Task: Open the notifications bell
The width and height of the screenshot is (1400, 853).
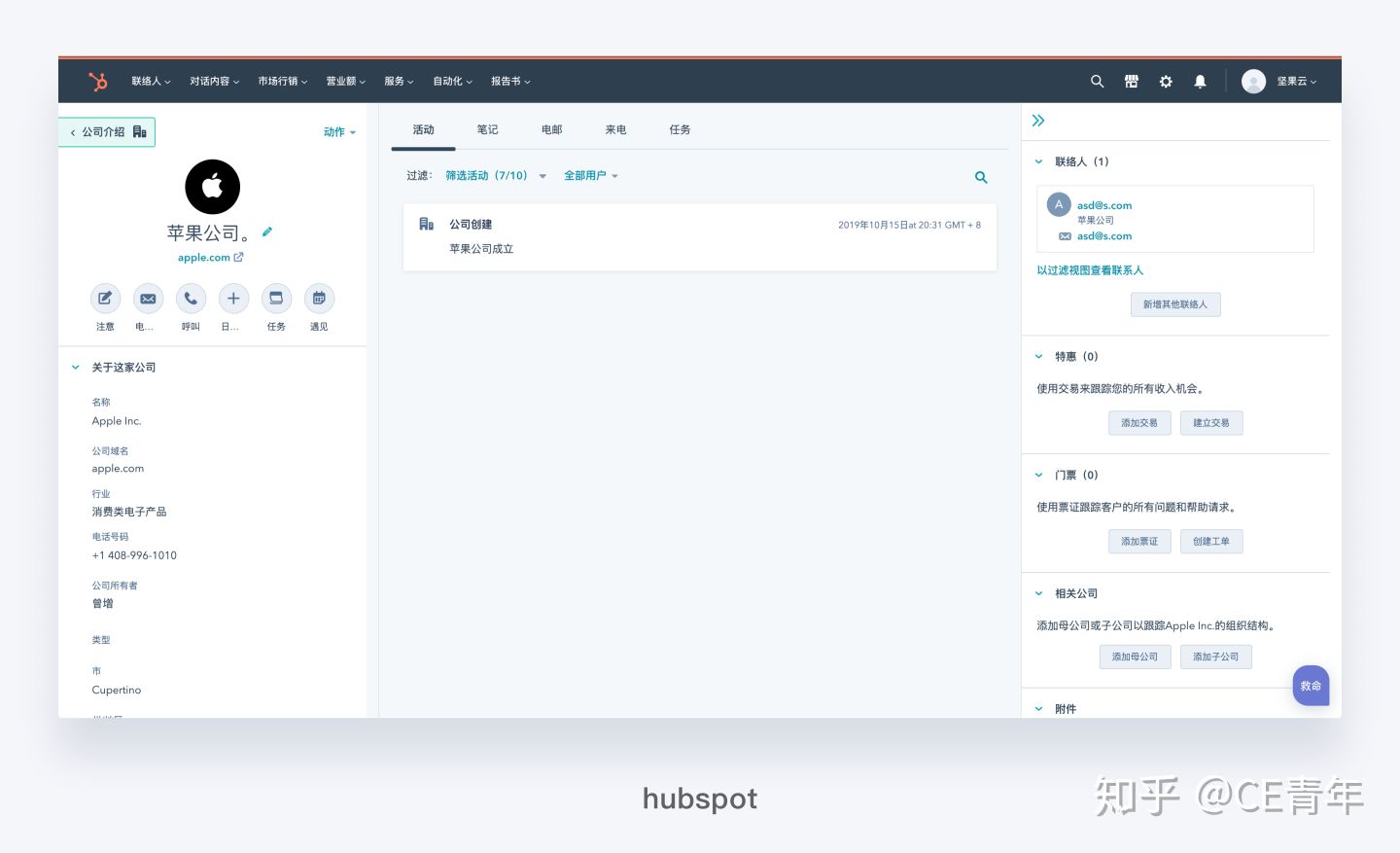Action: point(1200,82)
